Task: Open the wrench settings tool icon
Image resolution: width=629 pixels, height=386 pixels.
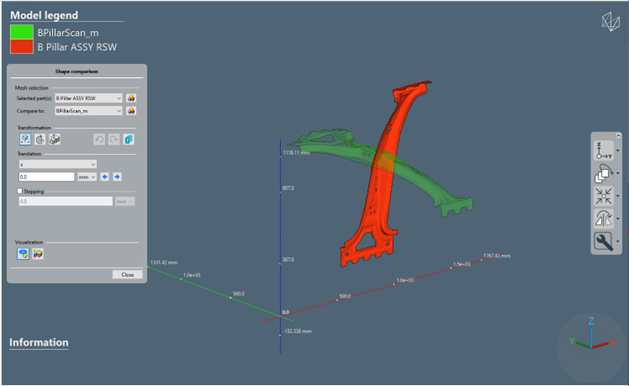Action: [604, 242]
